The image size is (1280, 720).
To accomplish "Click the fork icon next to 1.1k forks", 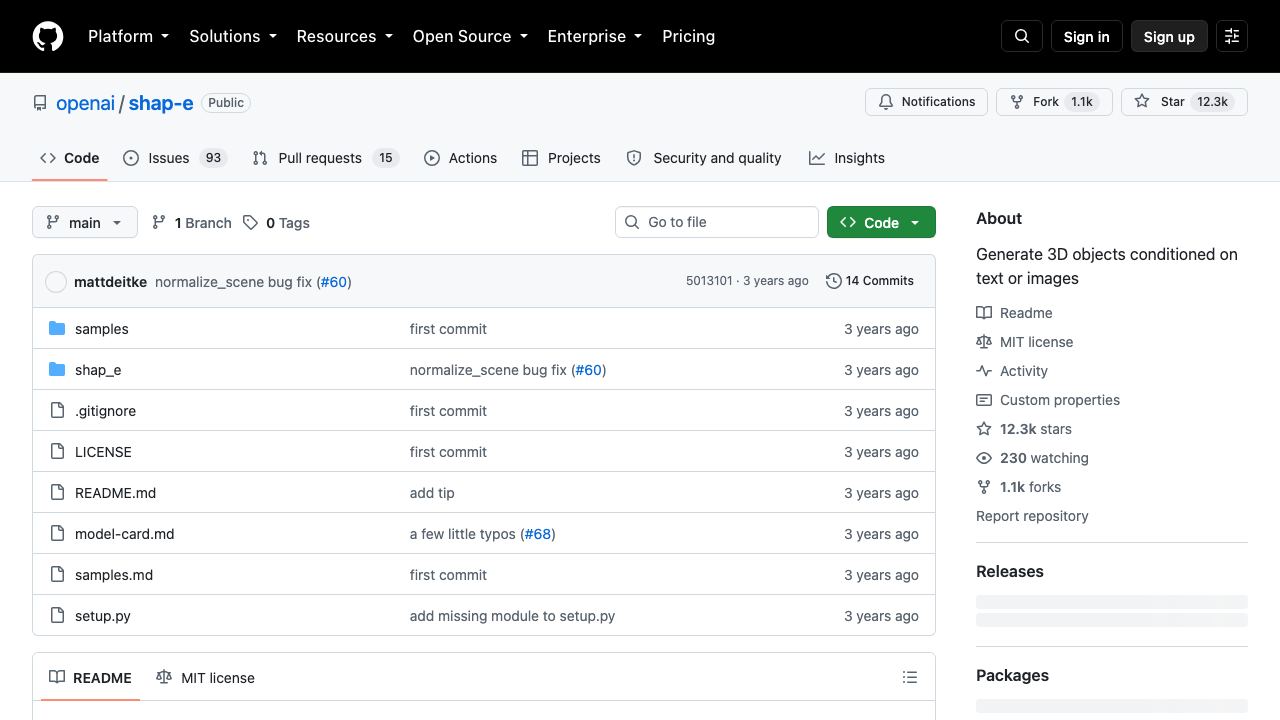I will (x=984, y=487).
